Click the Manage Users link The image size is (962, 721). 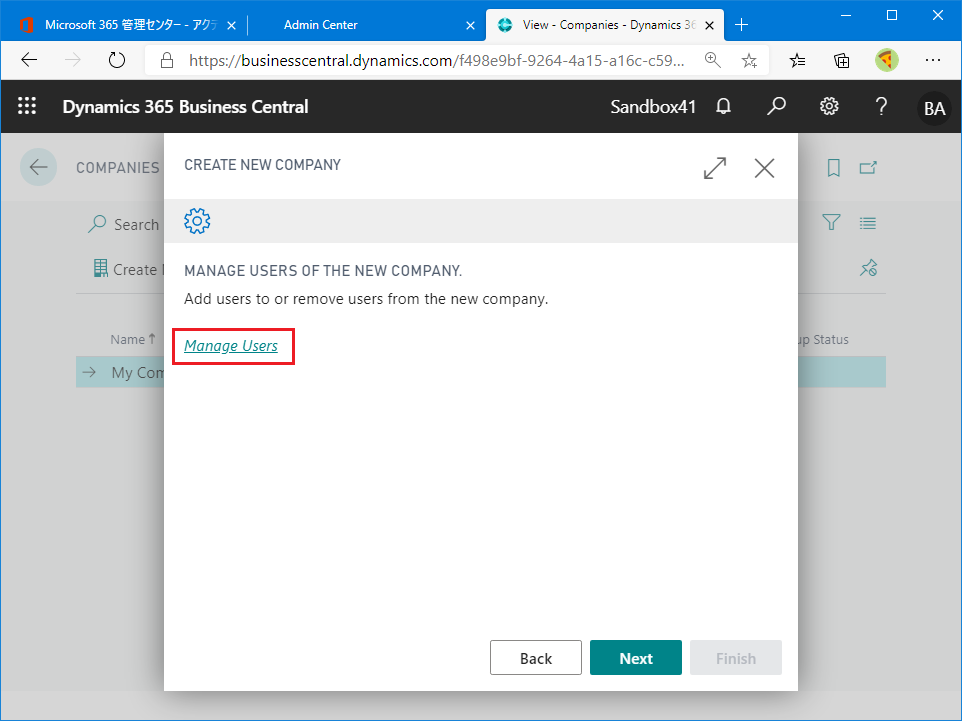[x=231, y=346]
